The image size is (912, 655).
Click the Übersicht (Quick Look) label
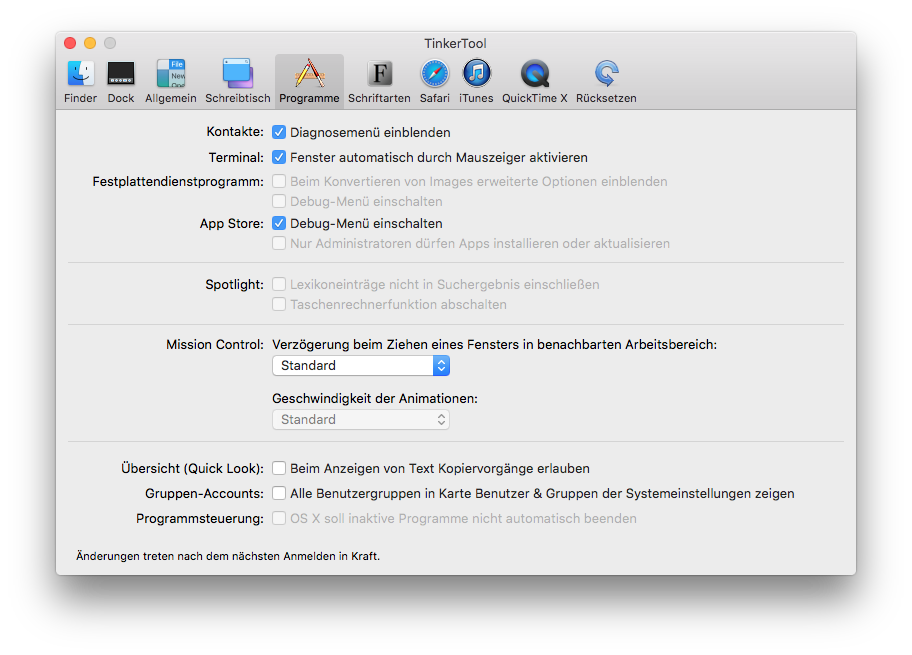(192, 468)
